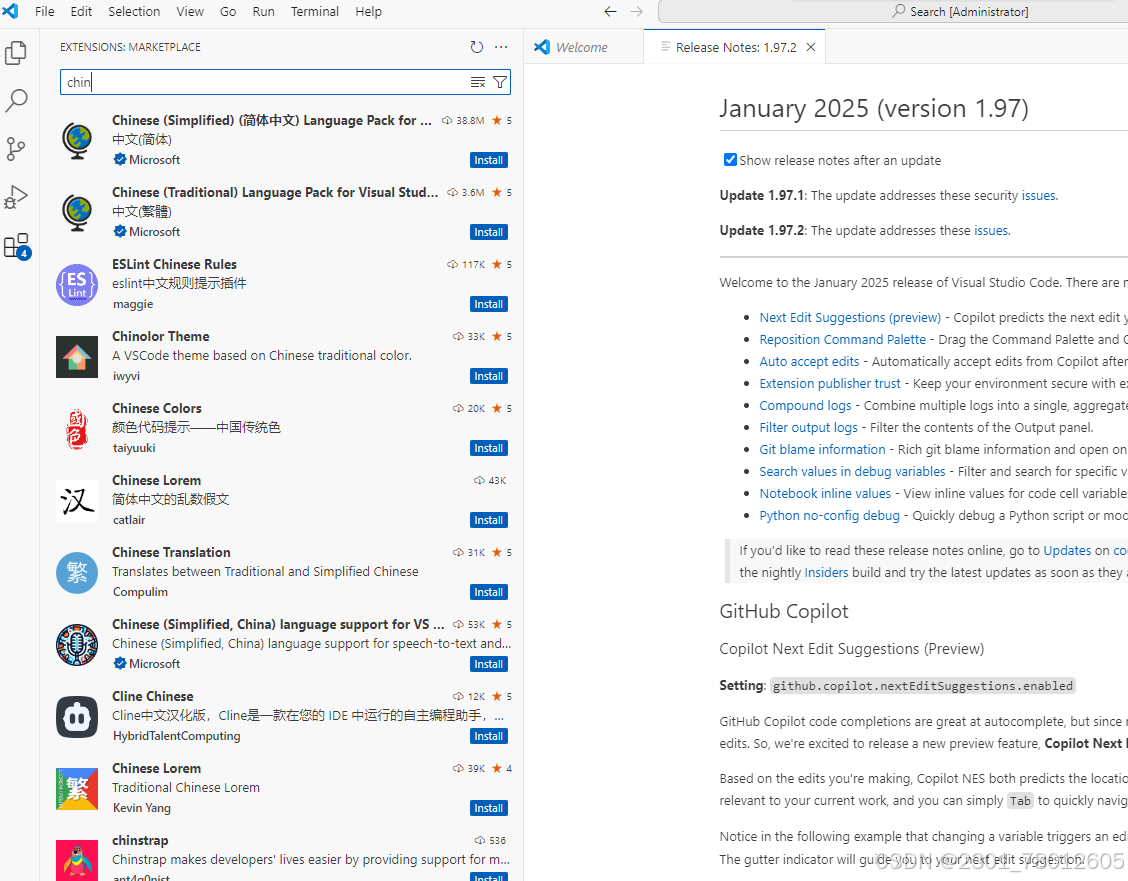Open the Explorer view in activity bar
The image size is (1128, 881).
coord(16,53)
